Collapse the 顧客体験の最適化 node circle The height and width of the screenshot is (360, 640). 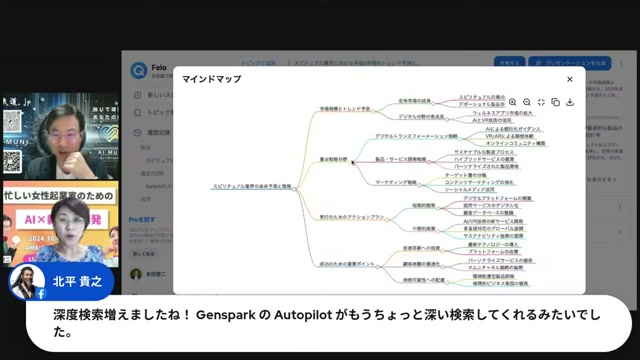pos(443,267)
